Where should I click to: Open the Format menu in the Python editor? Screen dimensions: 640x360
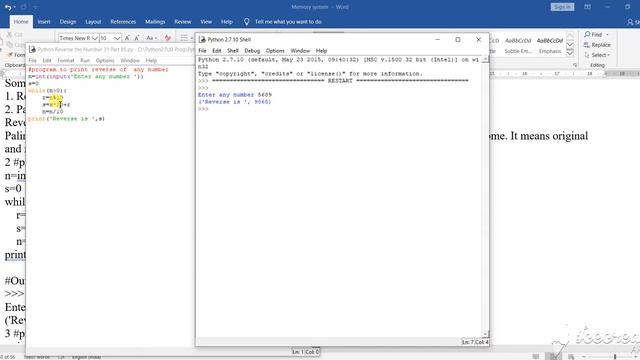pos(66,60)
